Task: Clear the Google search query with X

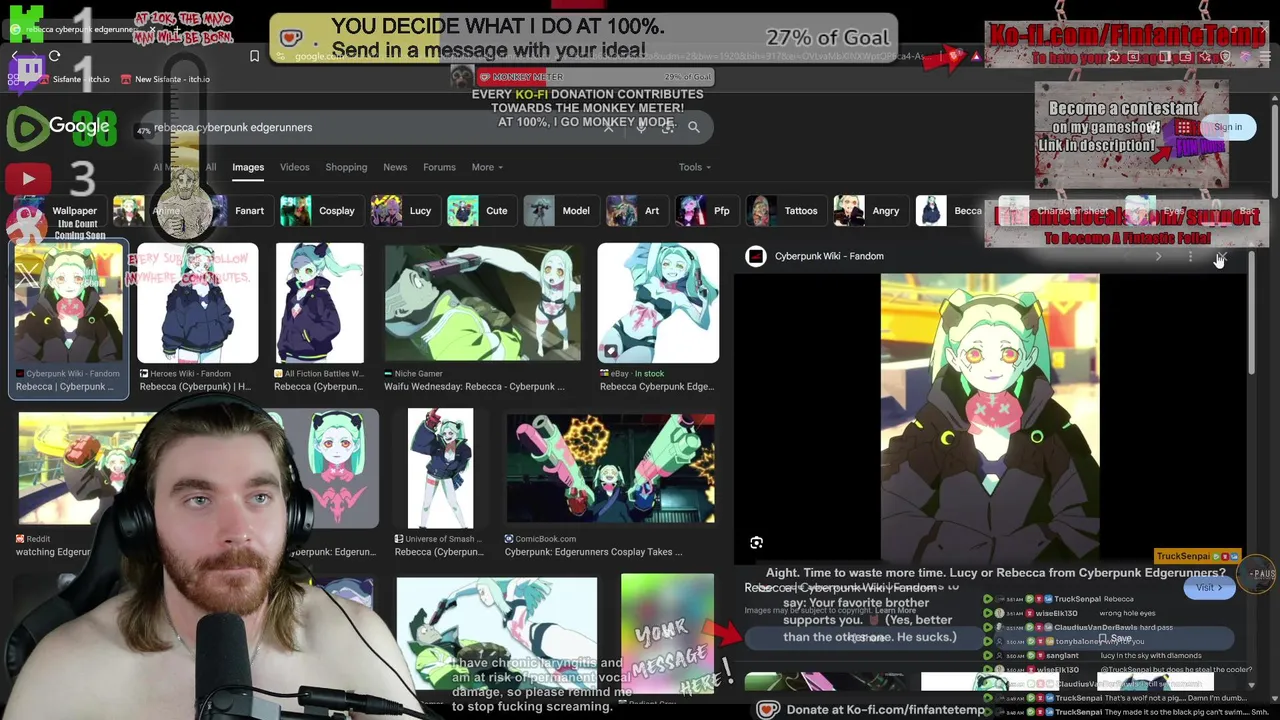Action: pos(608,127)
